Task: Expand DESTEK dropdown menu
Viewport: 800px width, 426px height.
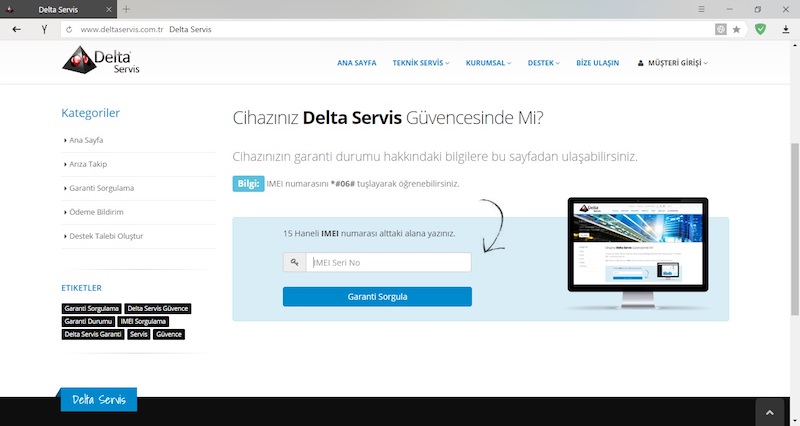Action: [543, 63]
